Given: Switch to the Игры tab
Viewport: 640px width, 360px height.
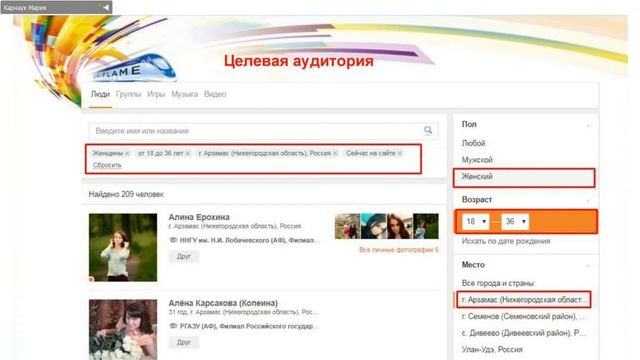Looking at the screenshot, I should (x=156, y=94).
